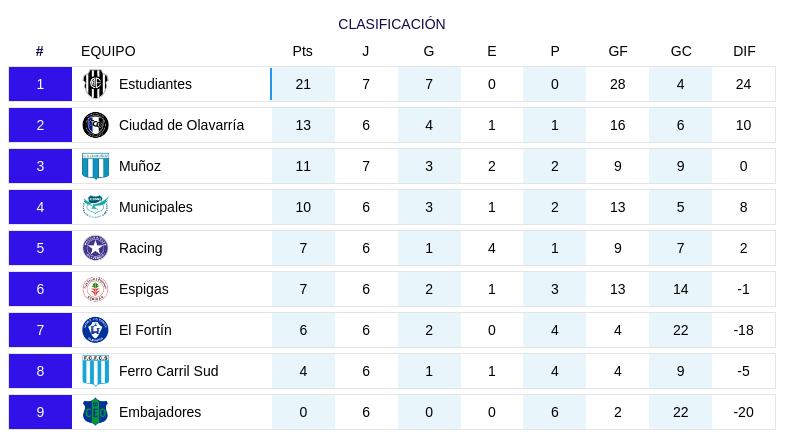The image size is (786, 447).
Task: Select position 9 rank cell
Action: (40, 412)
